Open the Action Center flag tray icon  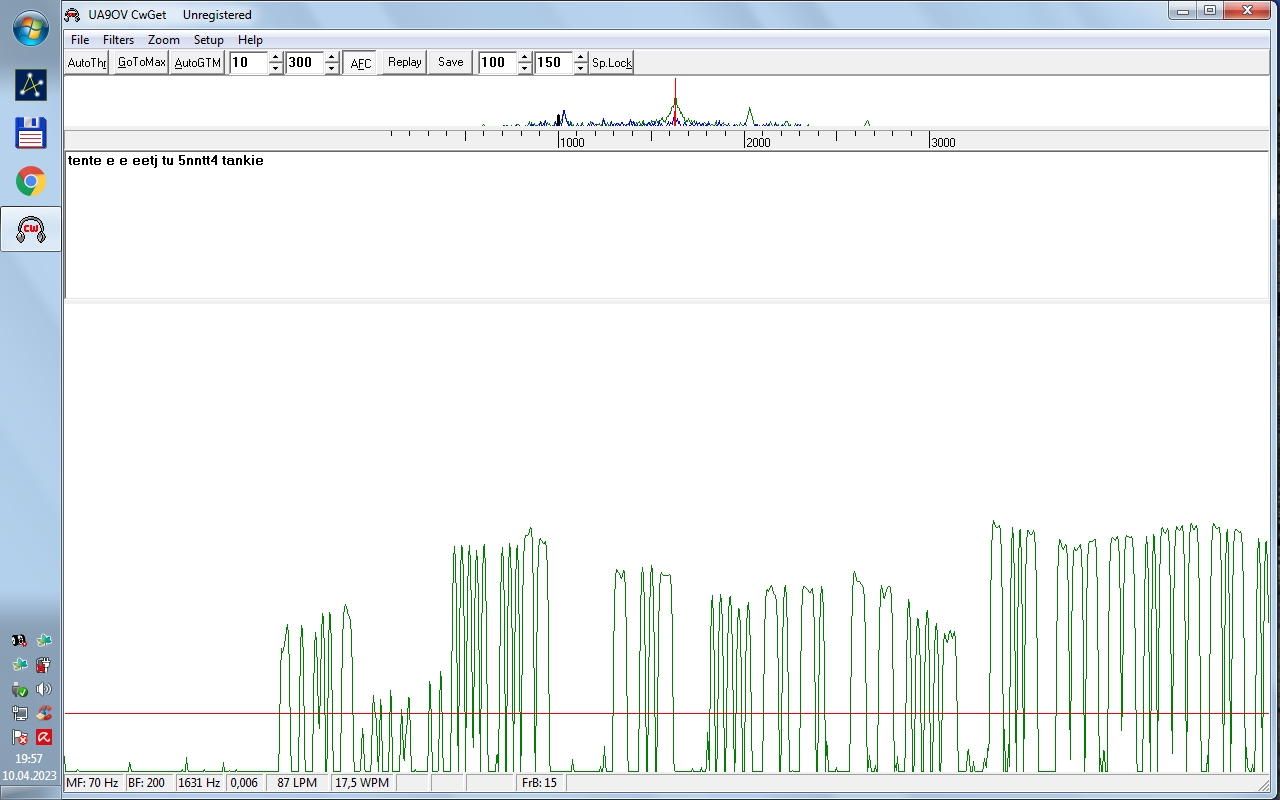click(20, 738)
